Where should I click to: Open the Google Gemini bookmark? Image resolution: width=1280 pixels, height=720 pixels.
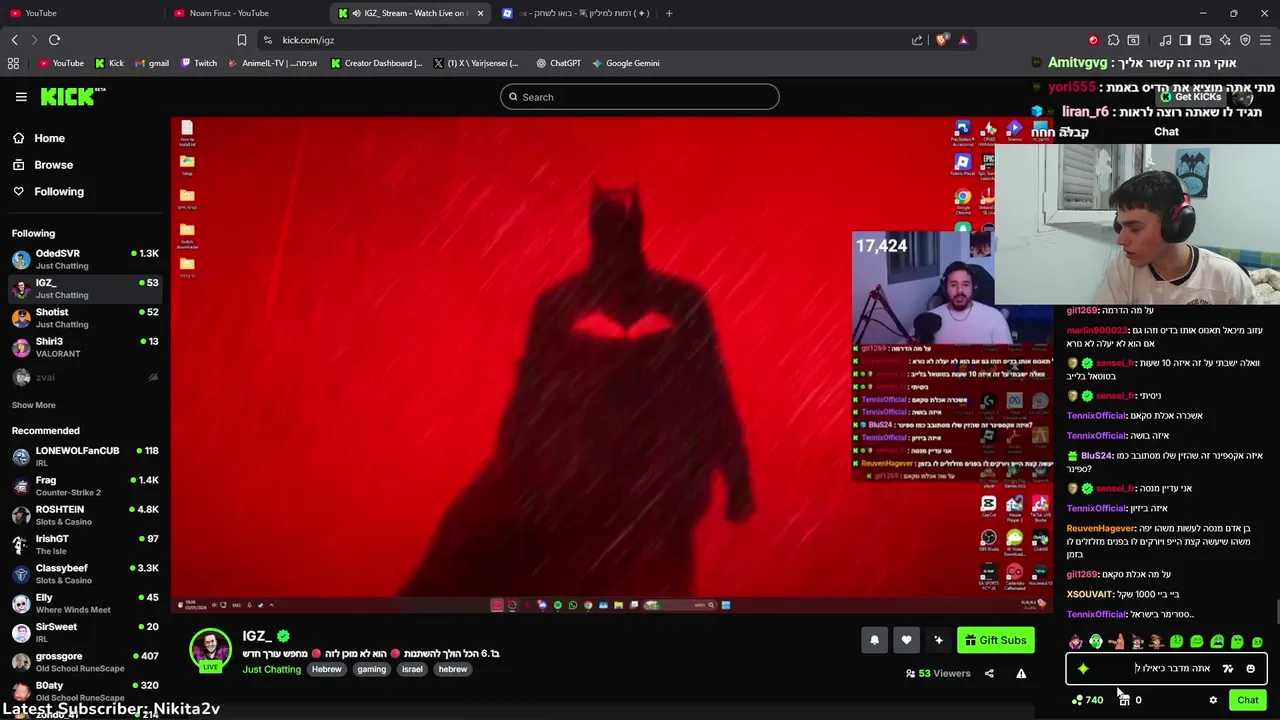tap(625, 63)
